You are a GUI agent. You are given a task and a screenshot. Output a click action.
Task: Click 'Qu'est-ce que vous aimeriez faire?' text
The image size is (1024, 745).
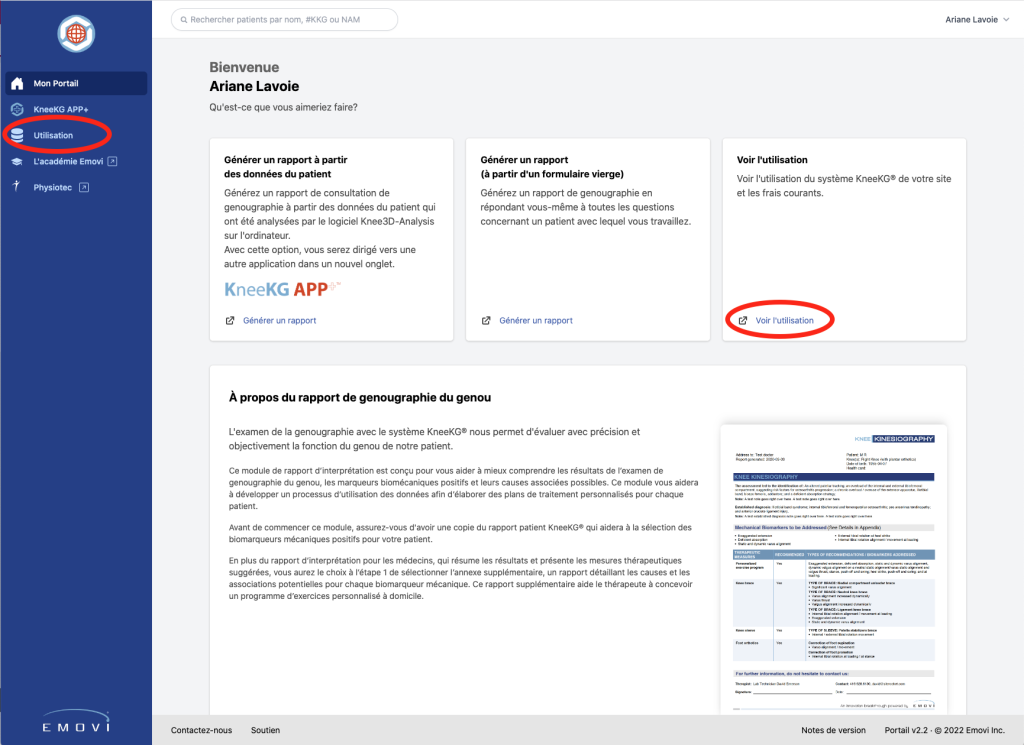point(283,107)
